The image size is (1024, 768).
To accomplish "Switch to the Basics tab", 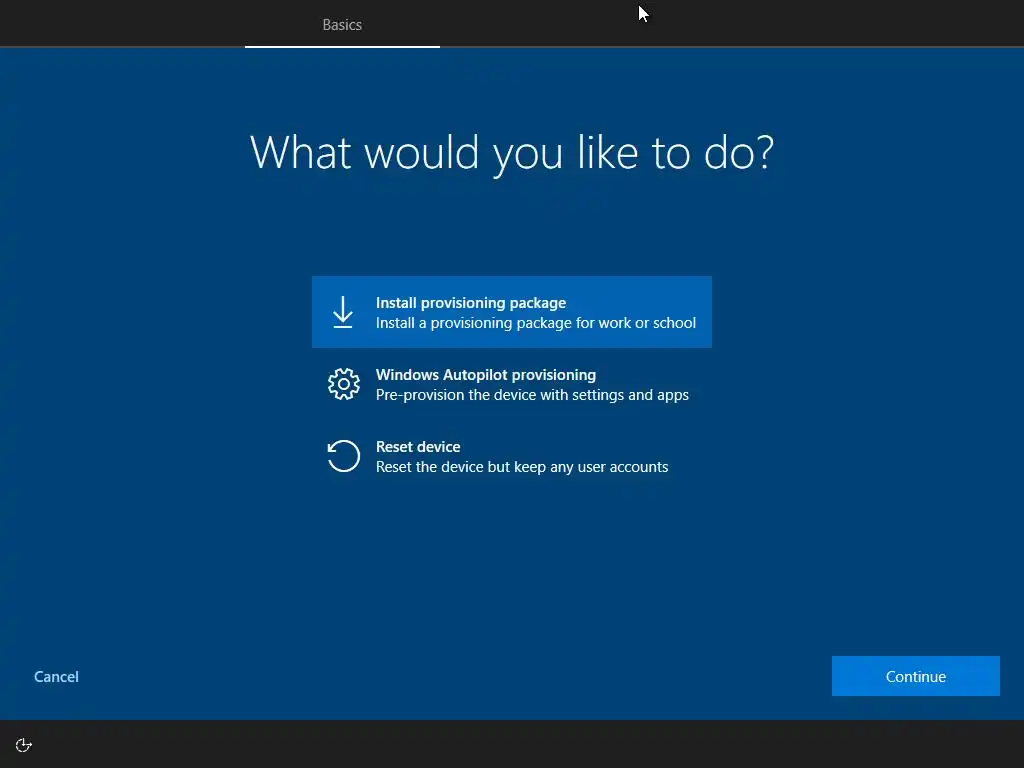I will 342,24.
